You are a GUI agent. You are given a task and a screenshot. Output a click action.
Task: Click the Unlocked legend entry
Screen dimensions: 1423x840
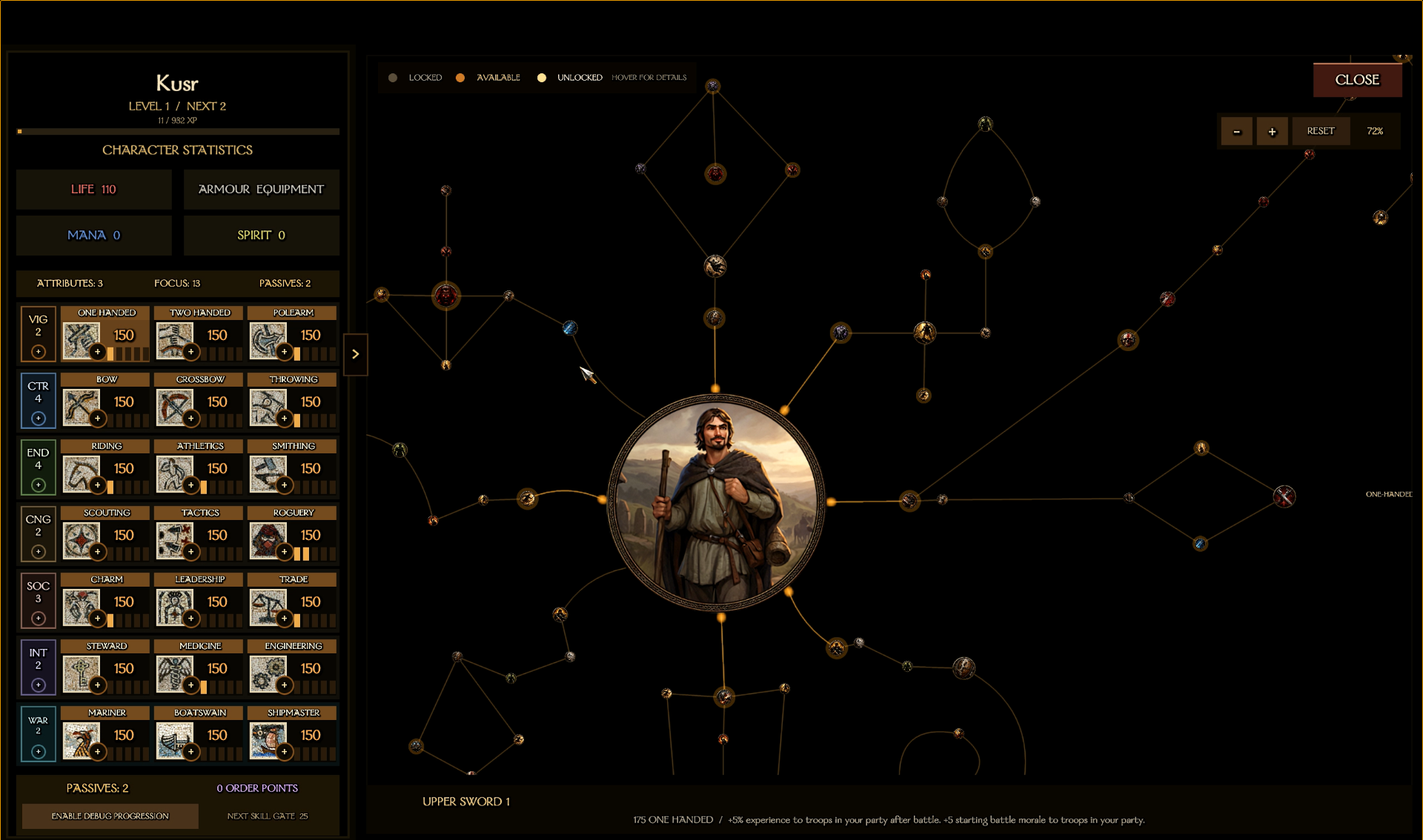click(570, 78)
